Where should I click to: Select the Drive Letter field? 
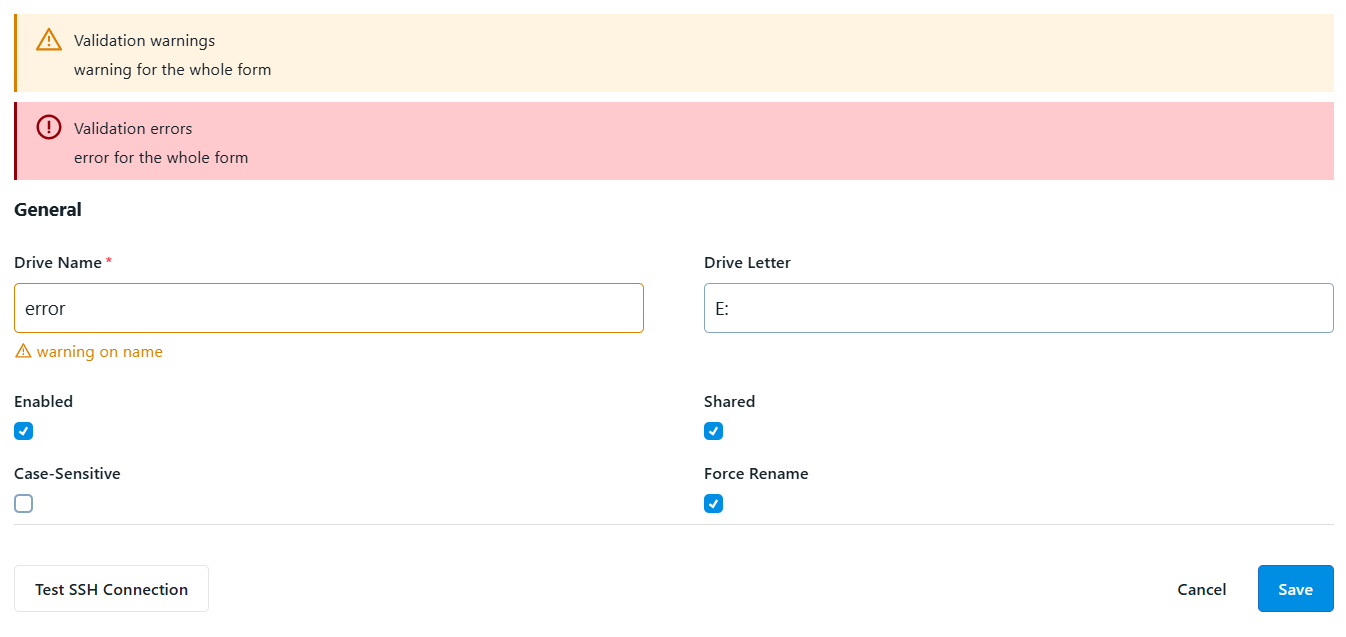coord(1018,308)
